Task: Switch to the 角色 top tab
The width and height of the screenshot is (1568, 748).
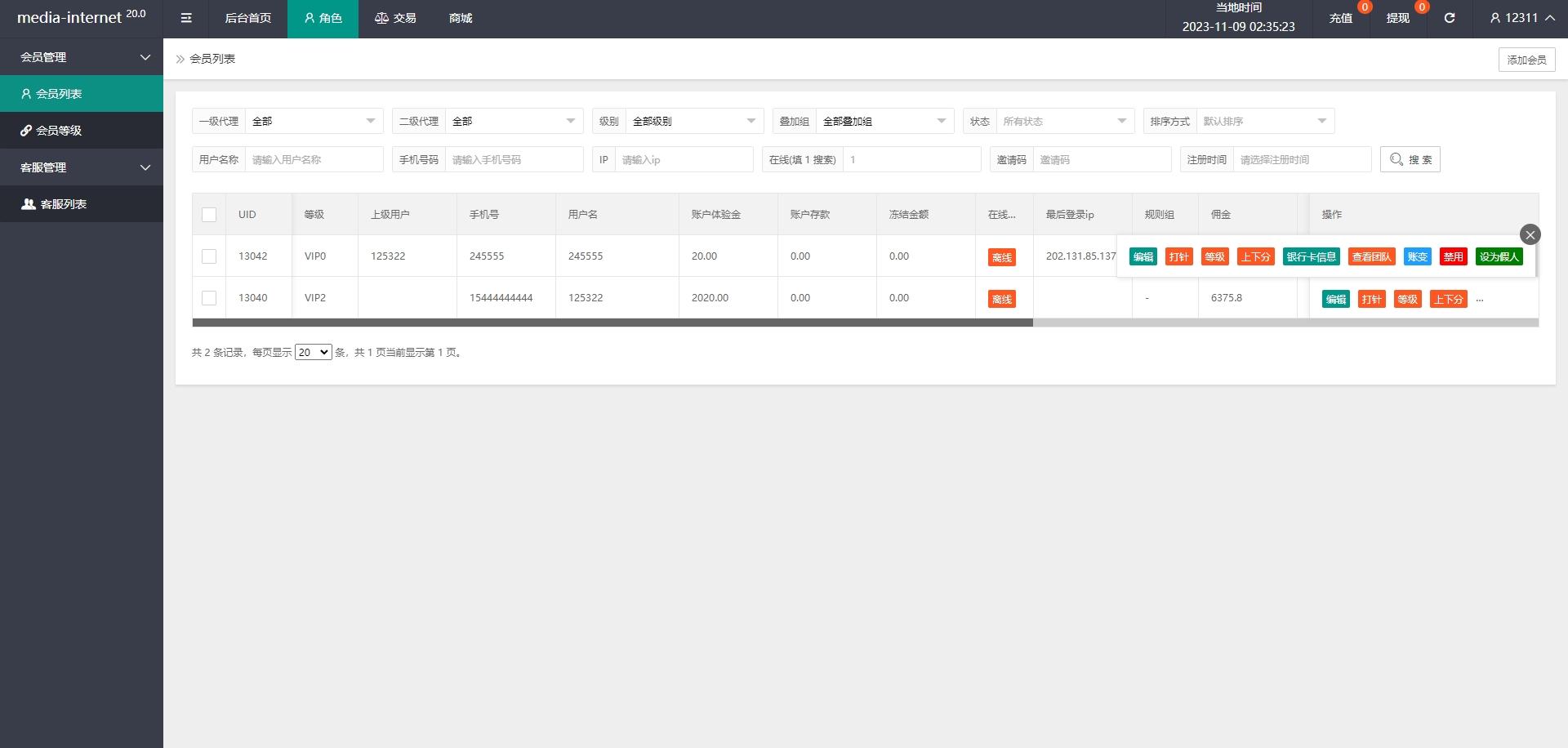Action: [x=323, y=18]
